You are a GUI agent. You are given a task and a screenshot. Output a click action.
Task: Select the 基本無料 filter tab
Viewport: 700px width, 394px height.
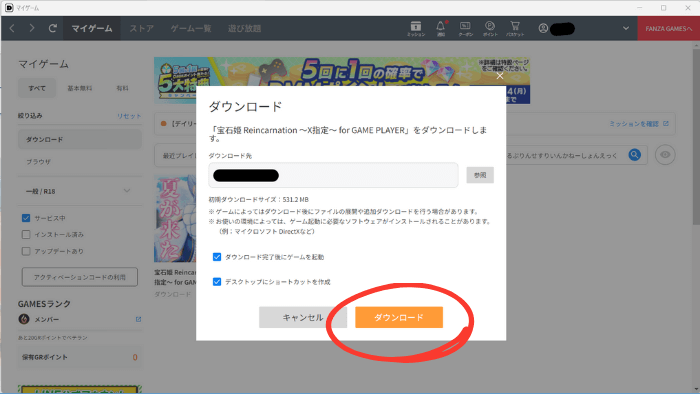click(x=80, y=88)
